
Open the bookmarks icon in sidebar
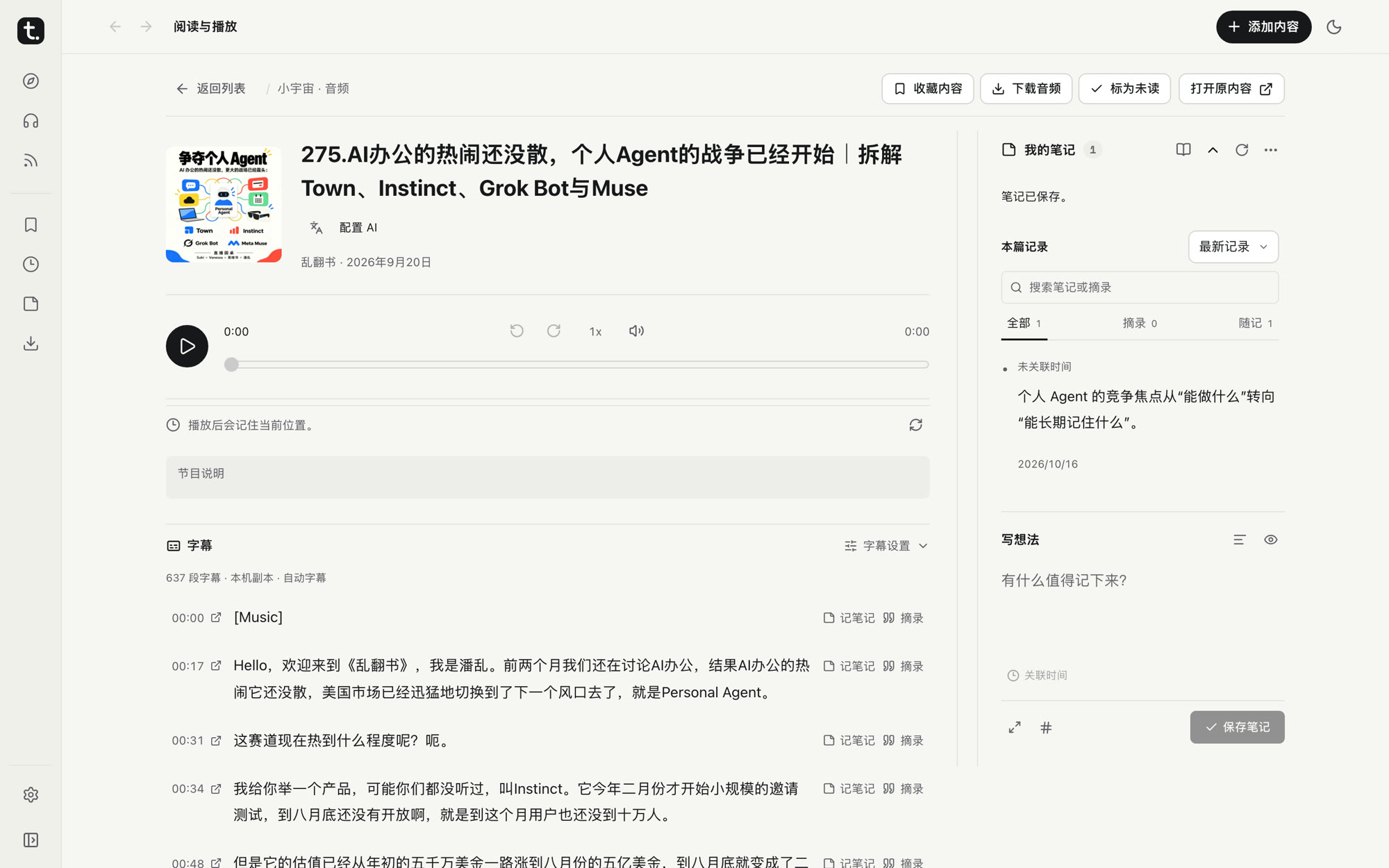pyautogui.click(x=31, y=224)
